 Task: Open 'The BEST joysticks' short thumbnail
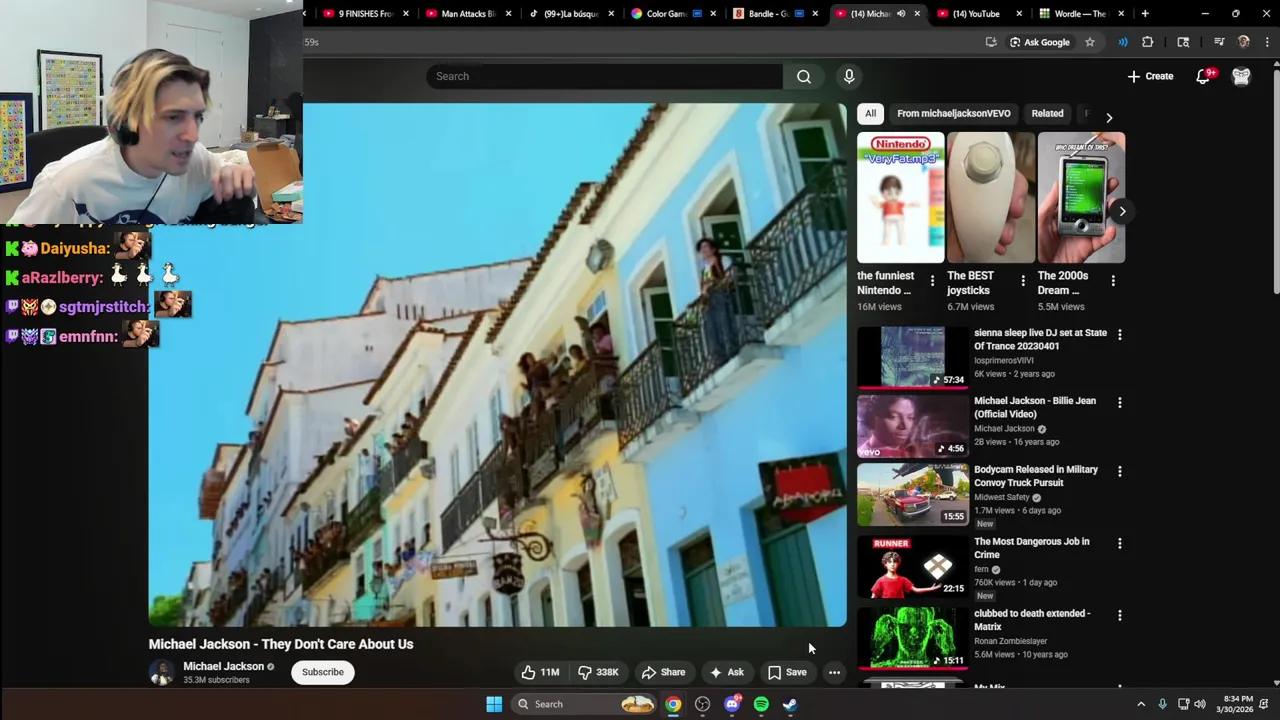click(x=991, y=197)
